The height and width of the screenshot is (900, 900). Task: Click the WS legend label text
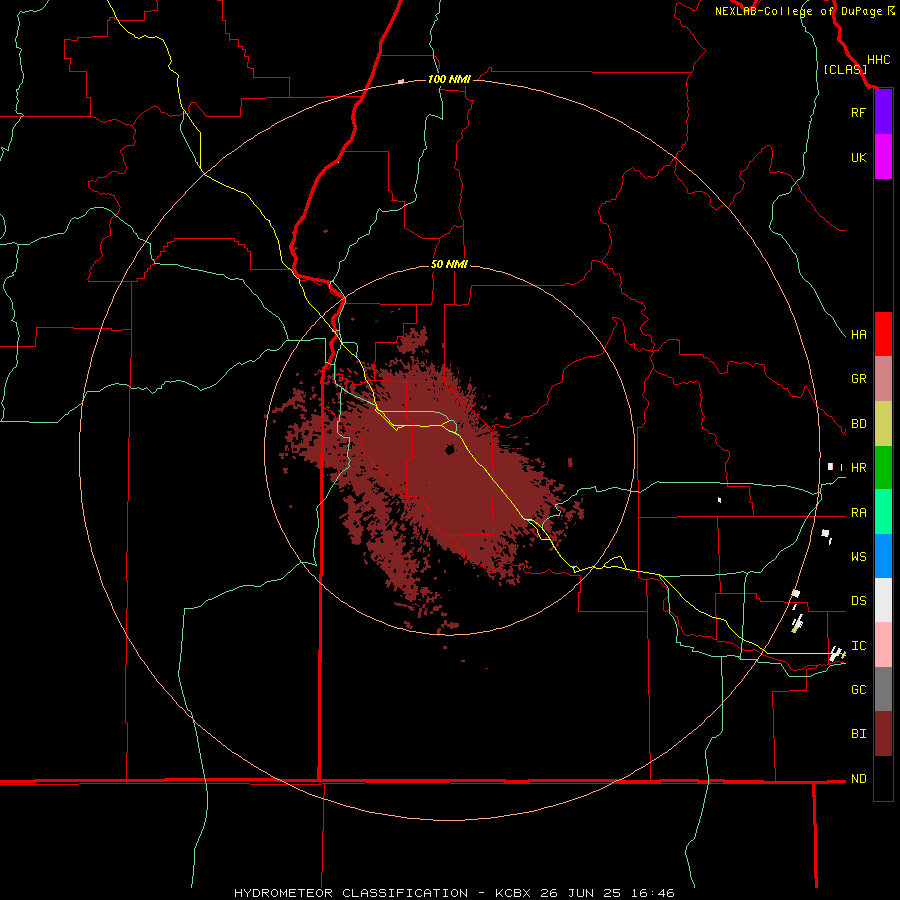(x=858, y=557)
